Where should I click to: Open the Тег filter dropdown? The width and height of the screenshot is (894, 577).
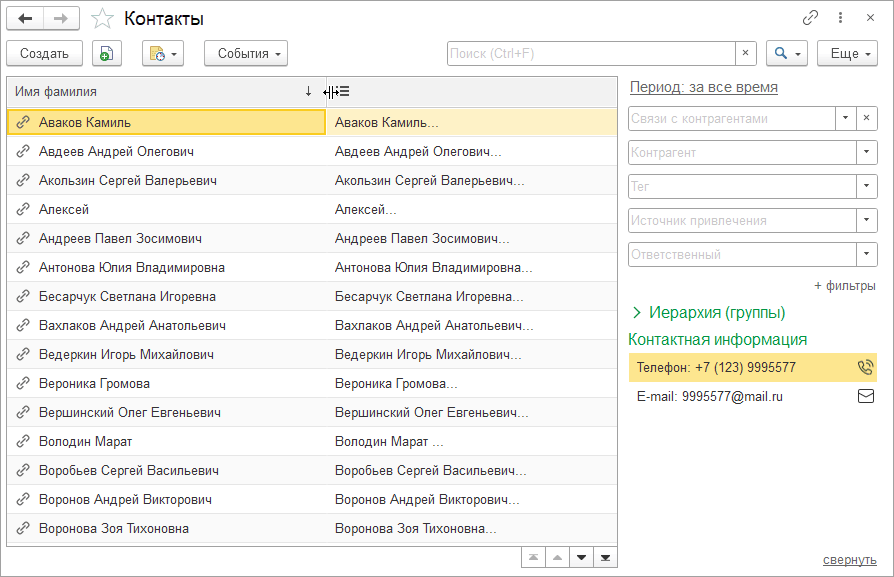(866, 187)
